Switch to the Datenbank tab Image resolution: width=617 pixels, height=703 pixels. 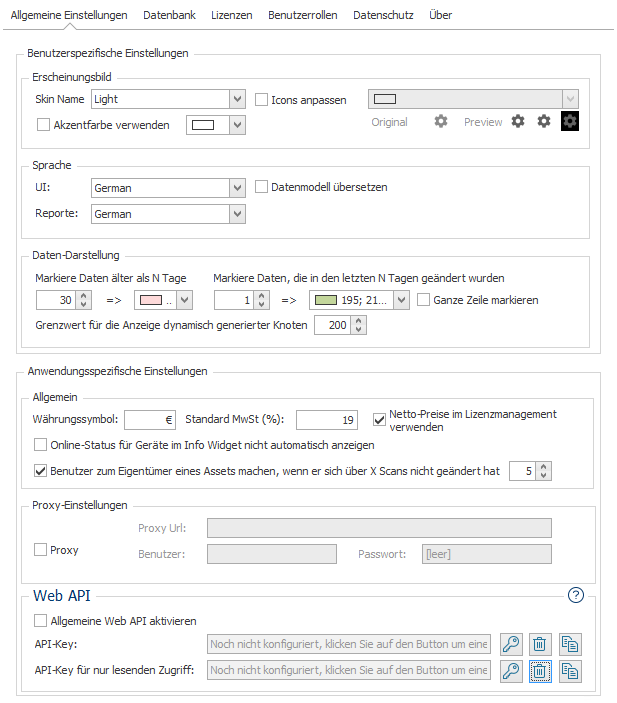click(169, 15)
